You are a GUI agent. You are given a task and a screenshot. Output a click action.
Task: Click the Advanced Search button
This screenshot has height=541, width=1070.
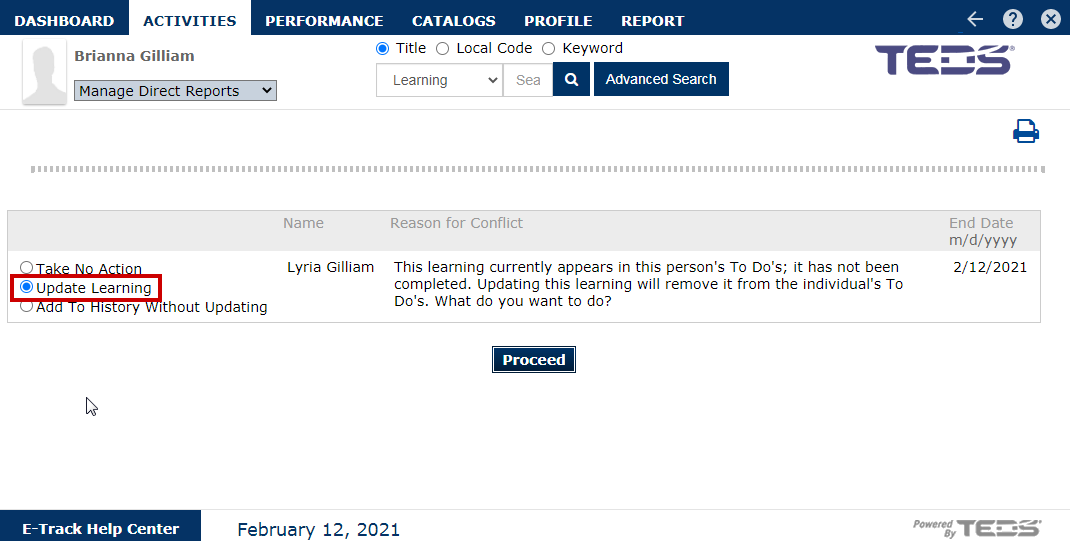coord(661,80)
